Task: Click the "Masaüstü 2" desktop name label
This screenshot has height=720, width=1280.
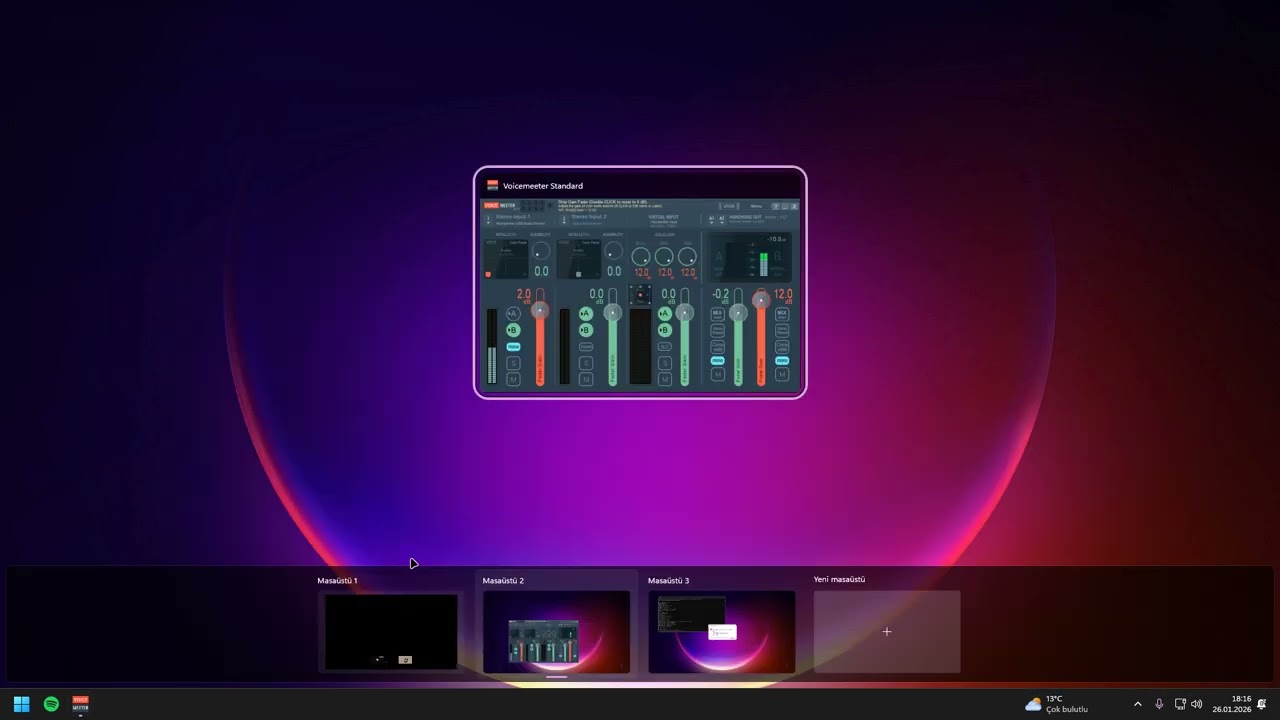Action: (x=503, y=580)
